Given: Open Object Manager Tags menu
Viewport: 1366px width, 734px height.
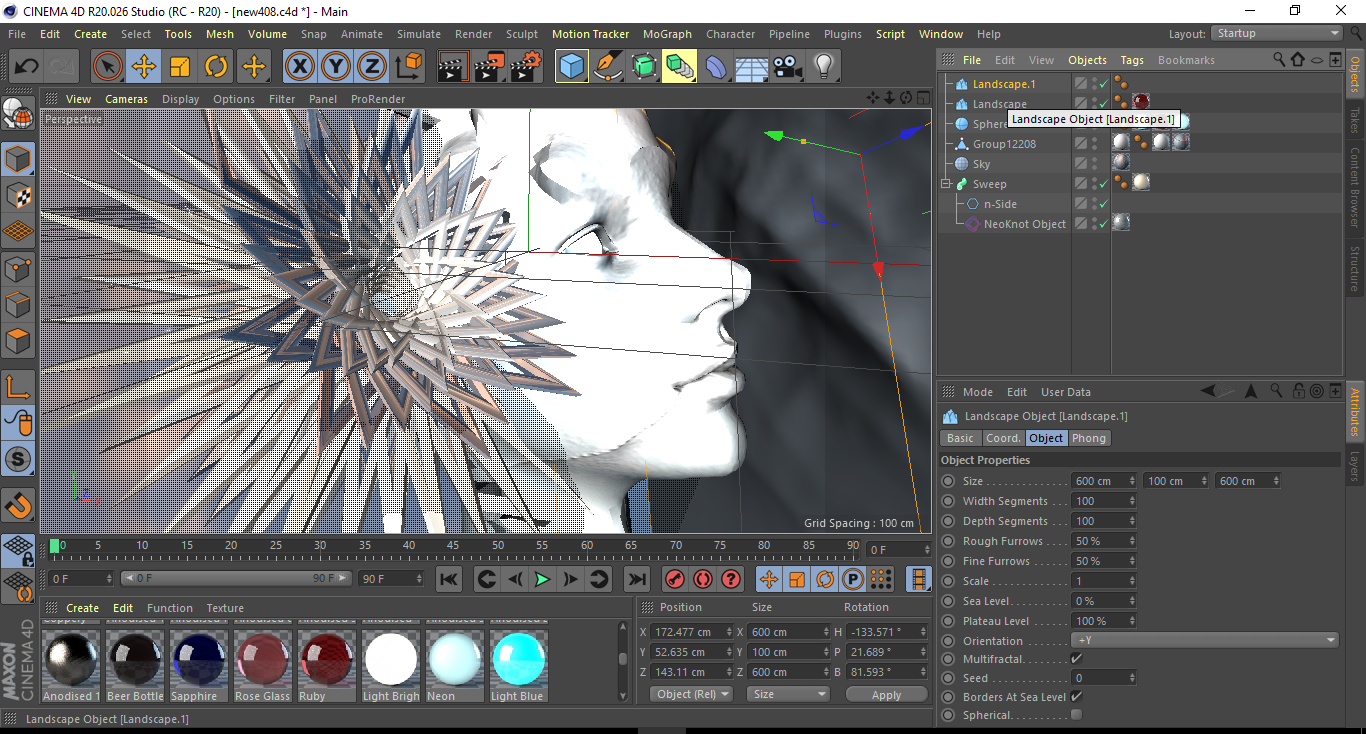Looking at the screenshot, I should click(x=1132, y=60).
